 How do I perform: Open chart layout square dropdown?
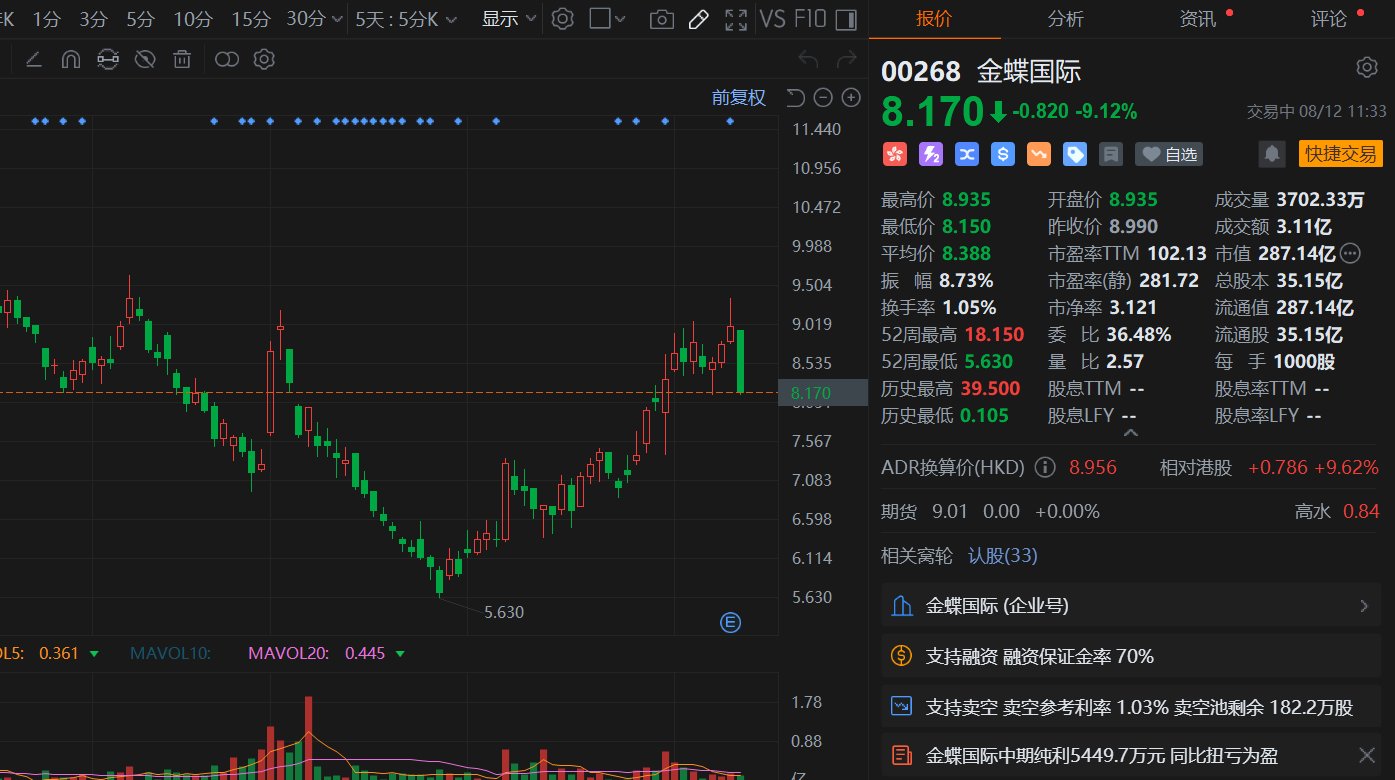coord(608,19)
